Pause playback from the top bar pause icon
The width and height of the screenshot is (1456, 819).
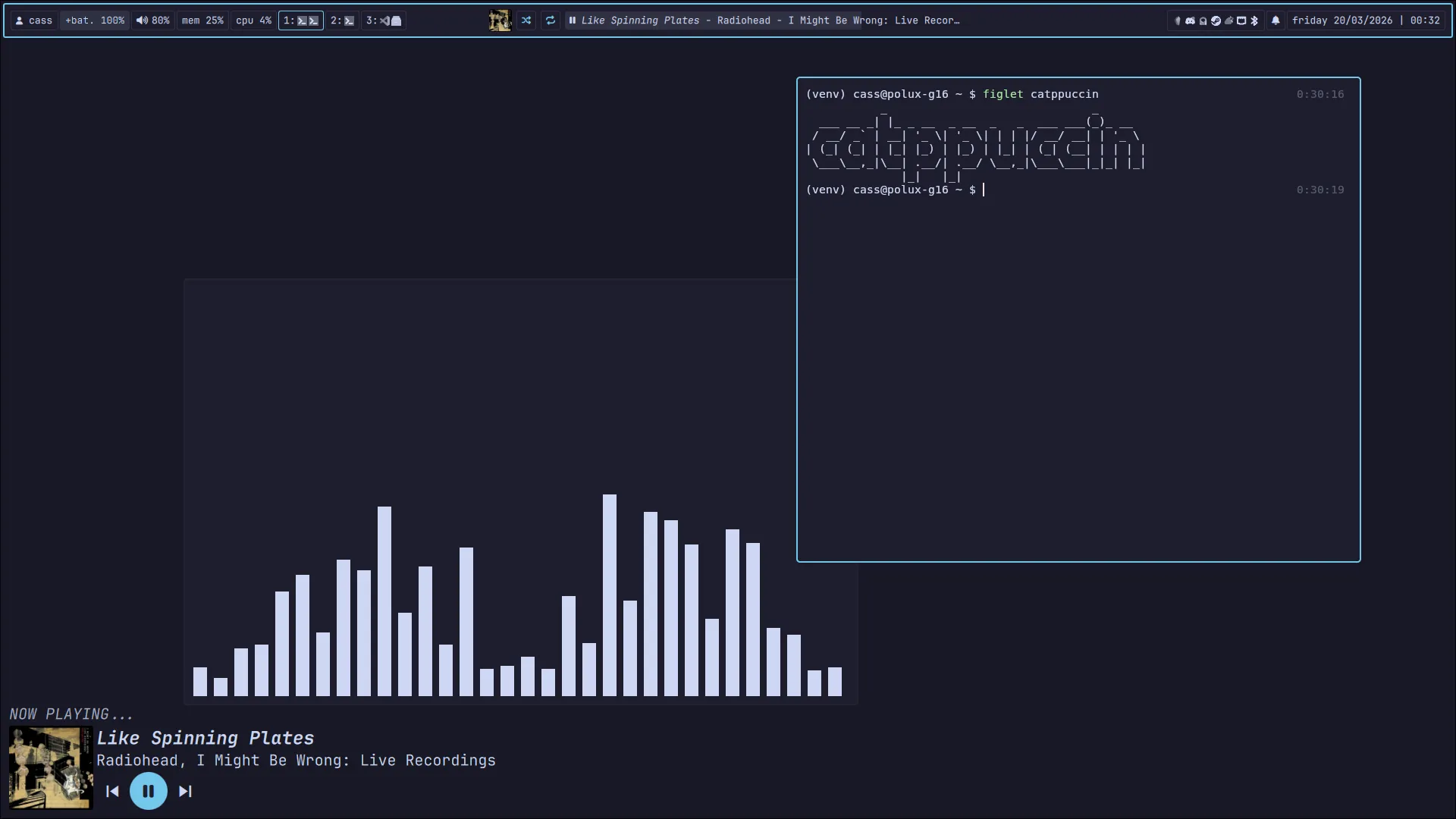[573, 20]
